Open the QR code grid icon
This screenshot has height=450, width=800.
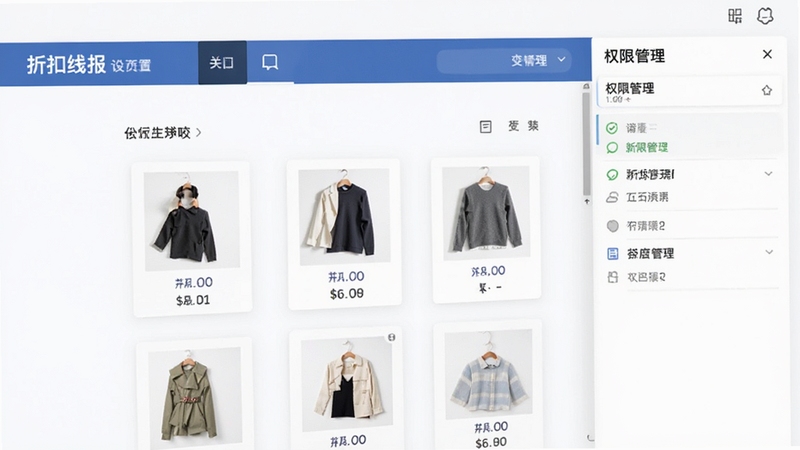coord(735,16)
